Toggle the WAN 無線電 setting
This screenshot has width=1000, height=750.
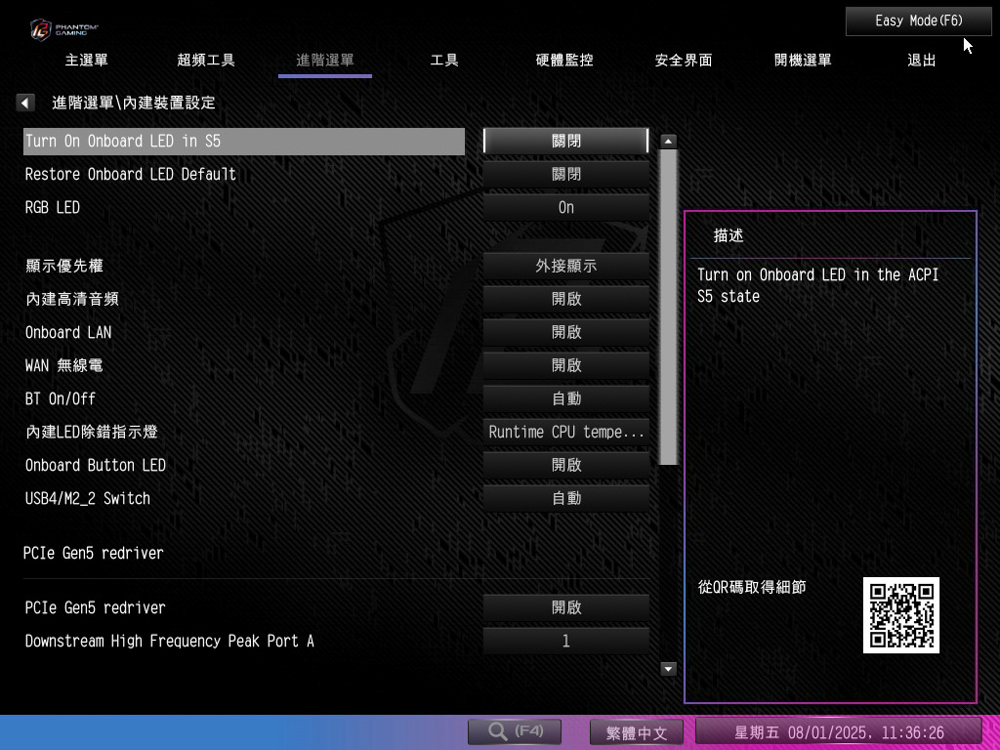[566, 365]
